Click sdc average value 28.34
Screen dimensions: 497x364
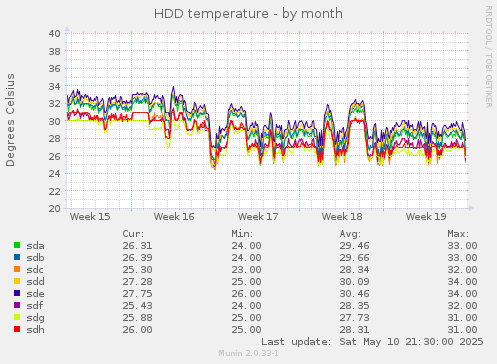(x=354, y=270)
